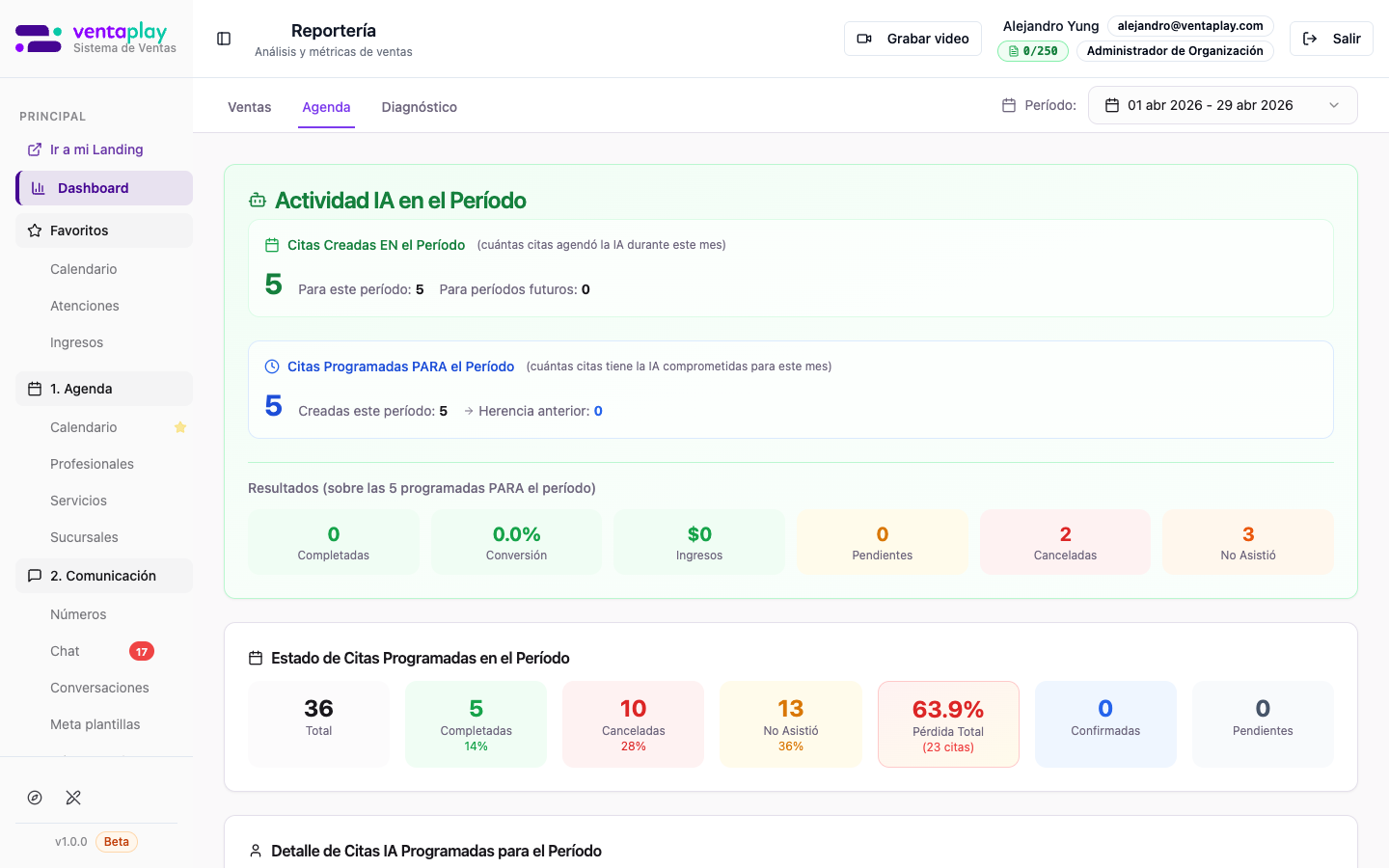
Task: Open the date range period dropdown
Action: 1222,105
